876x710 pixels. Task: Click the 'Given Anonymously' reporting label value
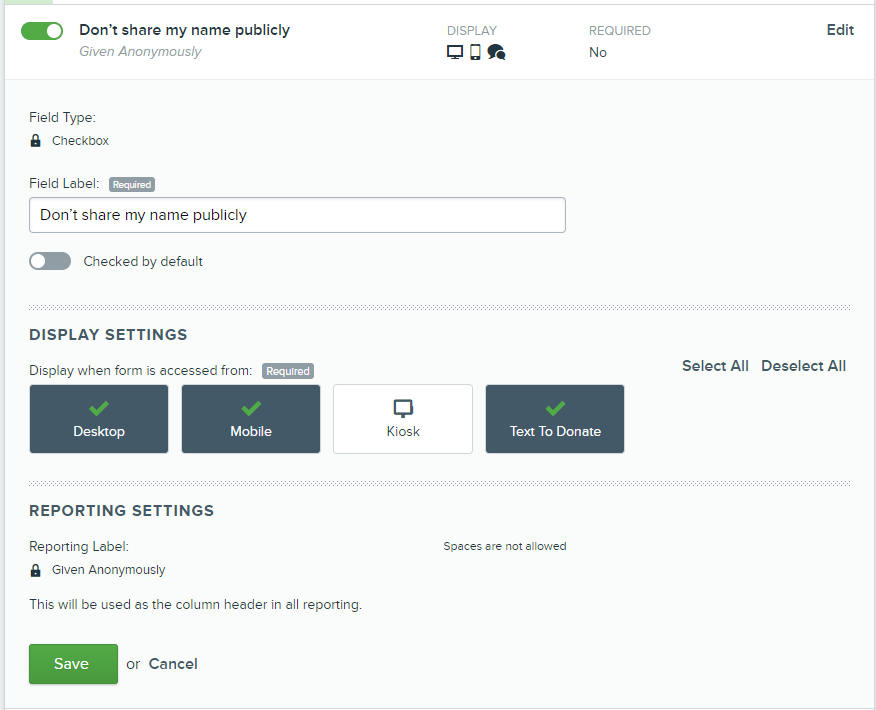tap(108, 570)
